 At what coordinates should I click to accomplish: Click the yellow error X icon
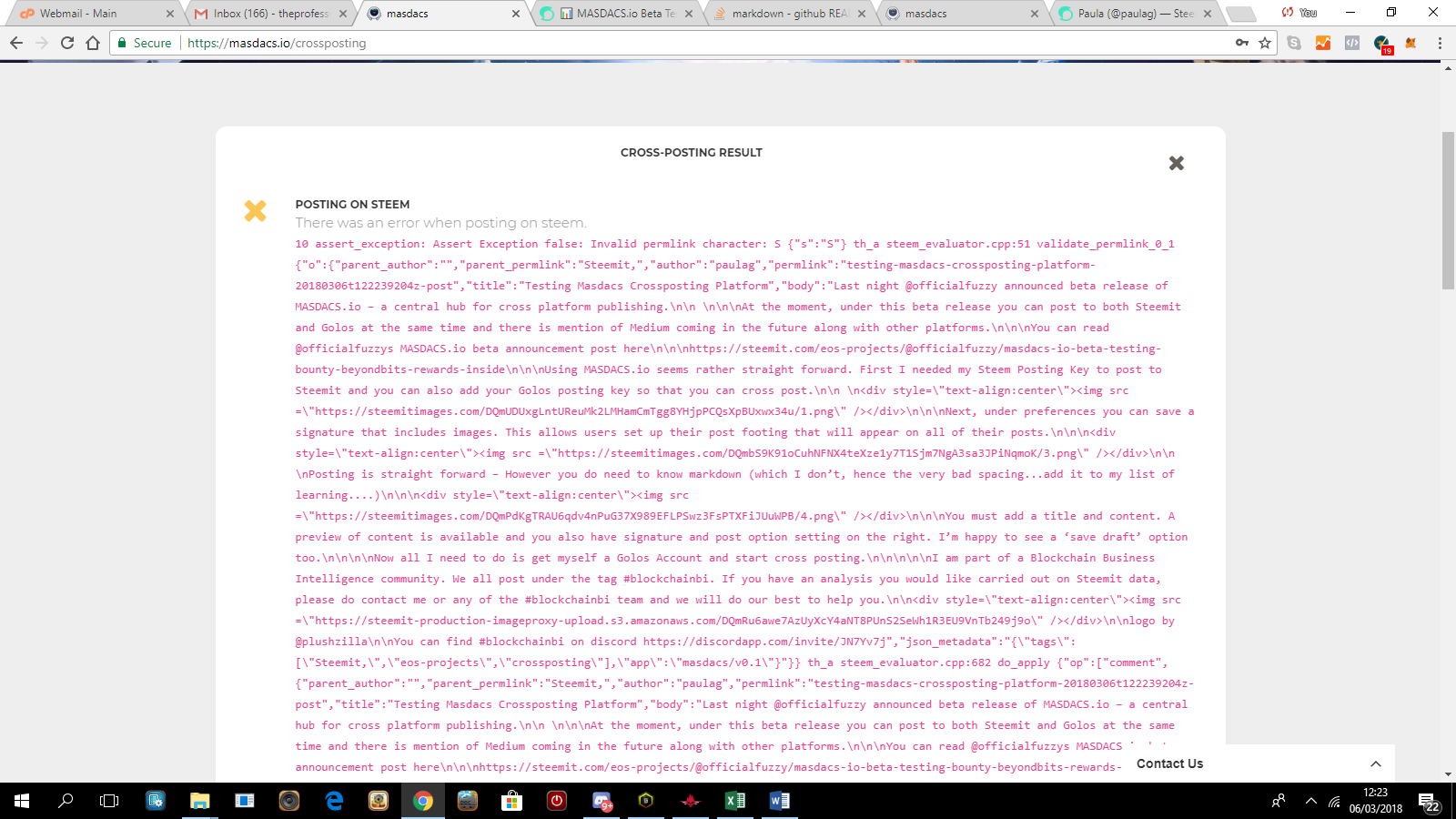[x=256, y=211]
